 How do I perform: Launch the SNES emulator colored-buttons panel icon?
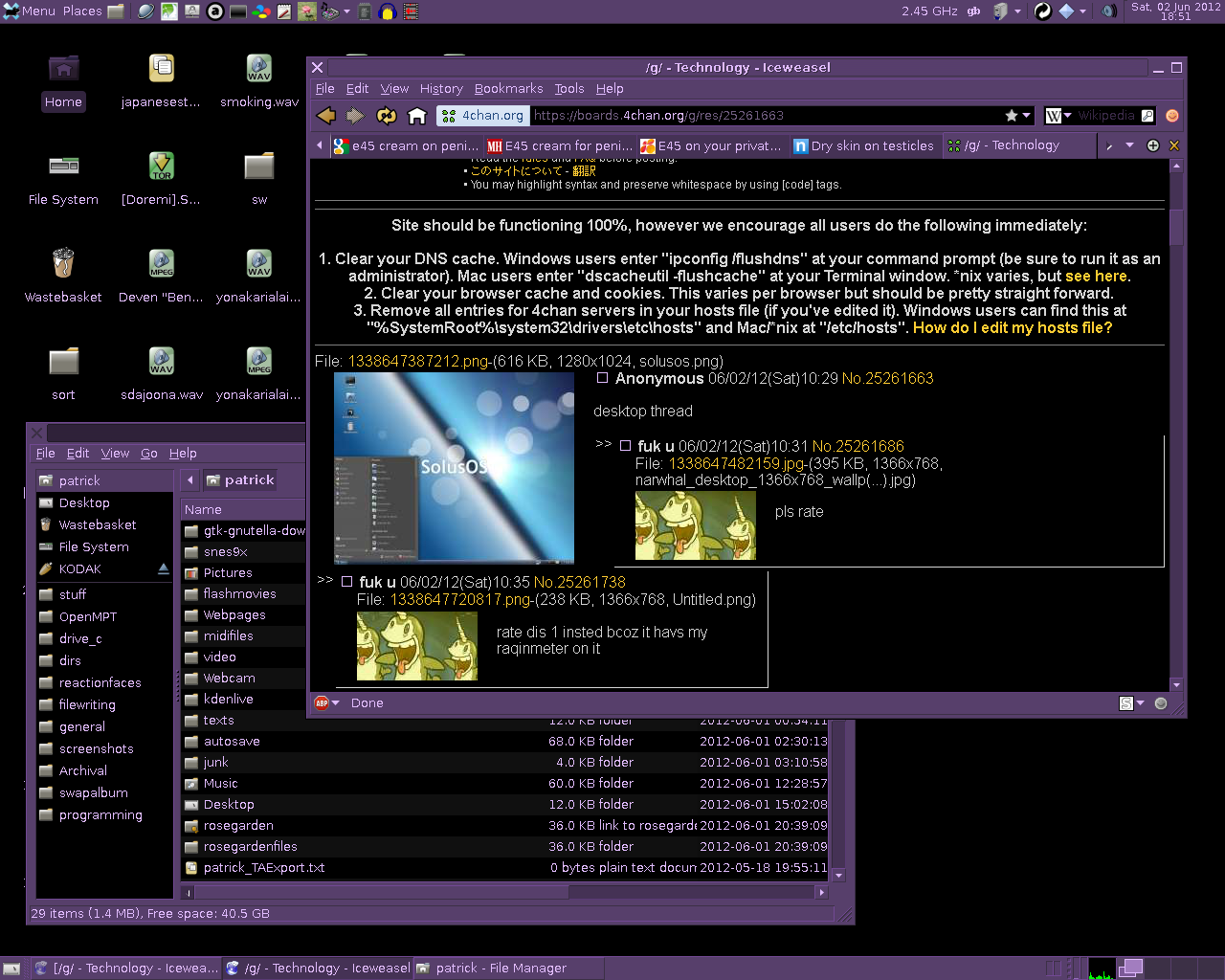(x=260, y=11)
